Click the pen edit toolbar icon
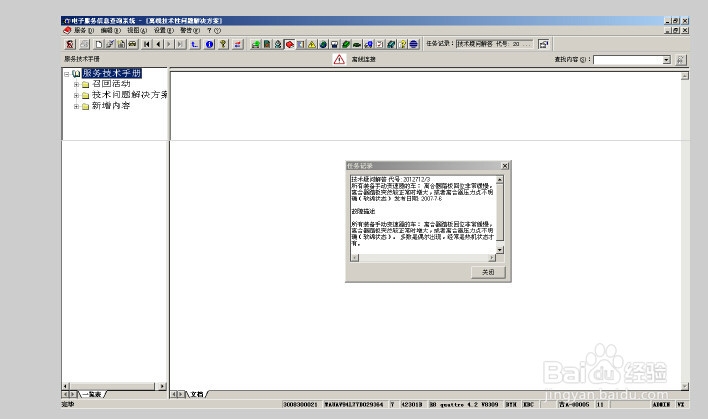 pyautogui.click(x=110, y=44)
